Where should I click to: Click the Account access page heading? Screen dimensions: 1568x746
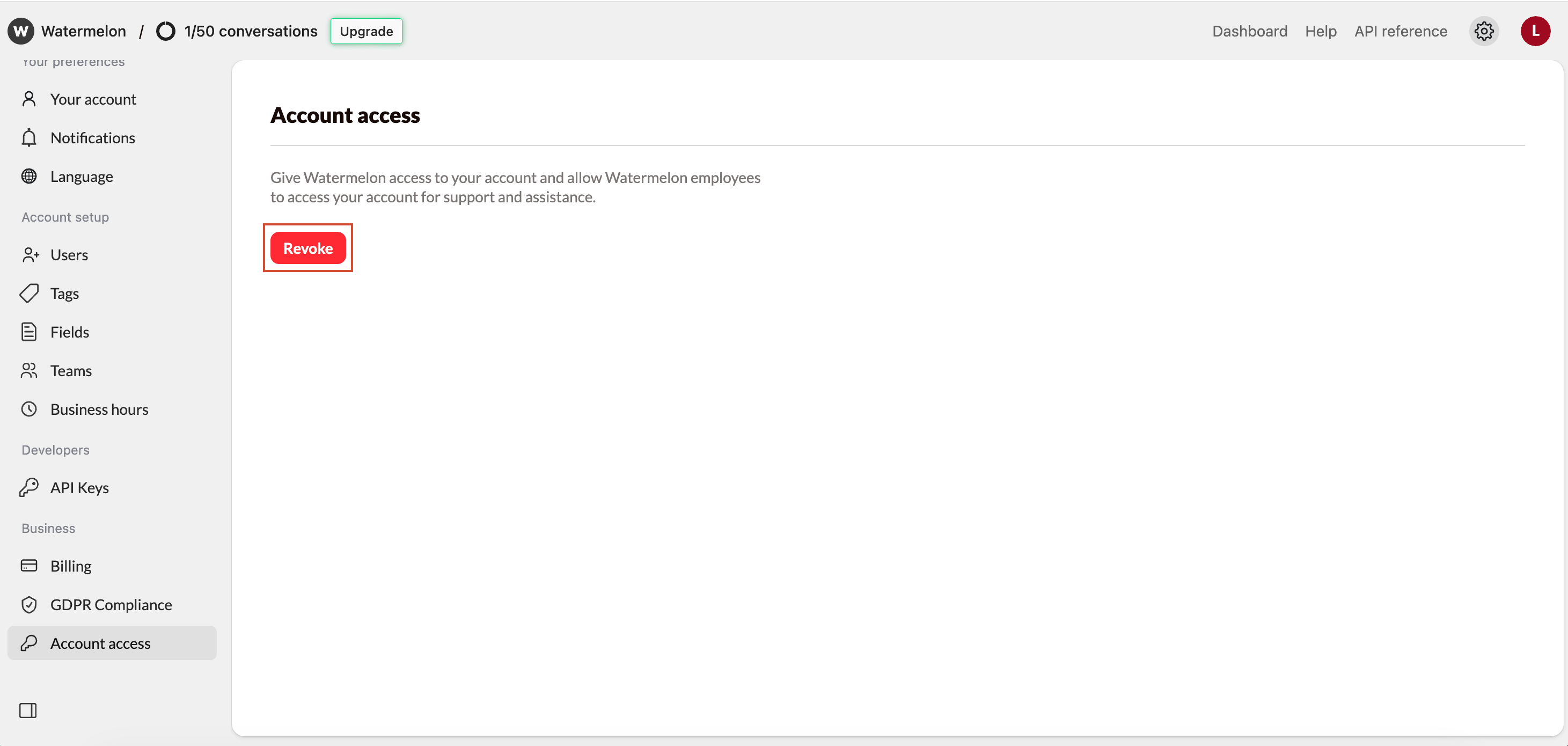click(x=345, y=115)
